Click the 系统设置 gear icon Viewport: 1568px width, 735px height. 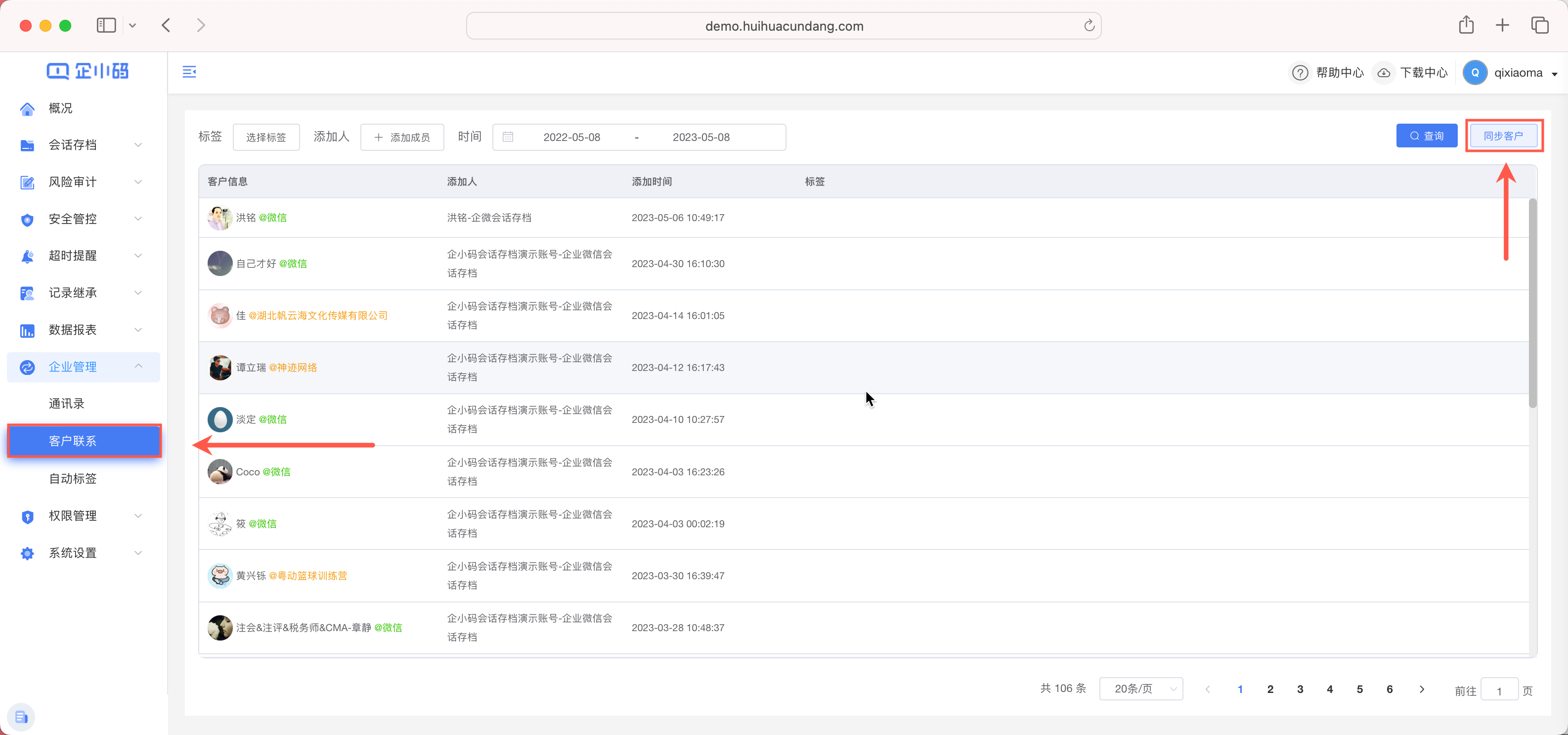pyautogui.click(x=27, y=553)
